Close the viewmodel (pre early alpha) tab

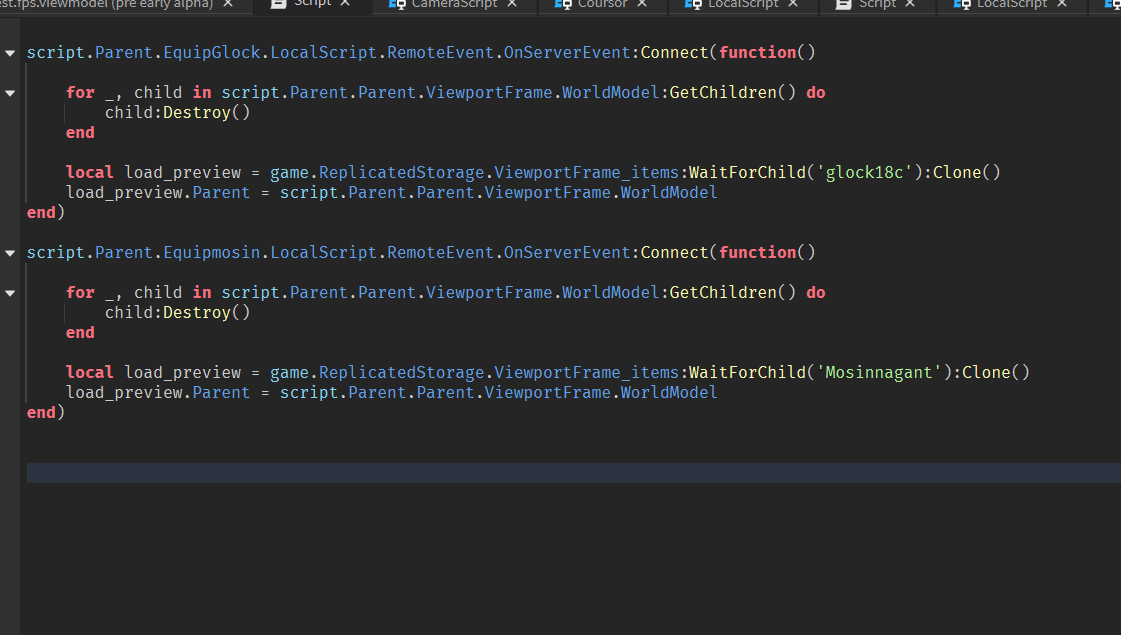click(x=228, y=4)
